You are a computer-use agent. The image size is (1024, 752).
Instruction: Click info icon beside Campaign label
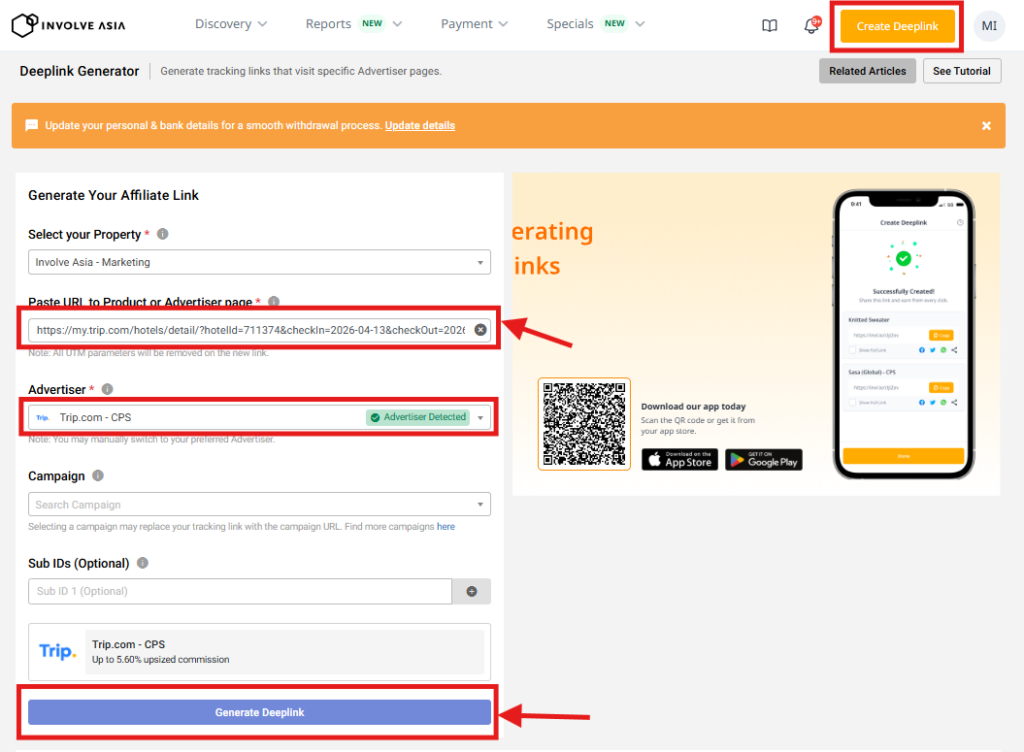98,476
